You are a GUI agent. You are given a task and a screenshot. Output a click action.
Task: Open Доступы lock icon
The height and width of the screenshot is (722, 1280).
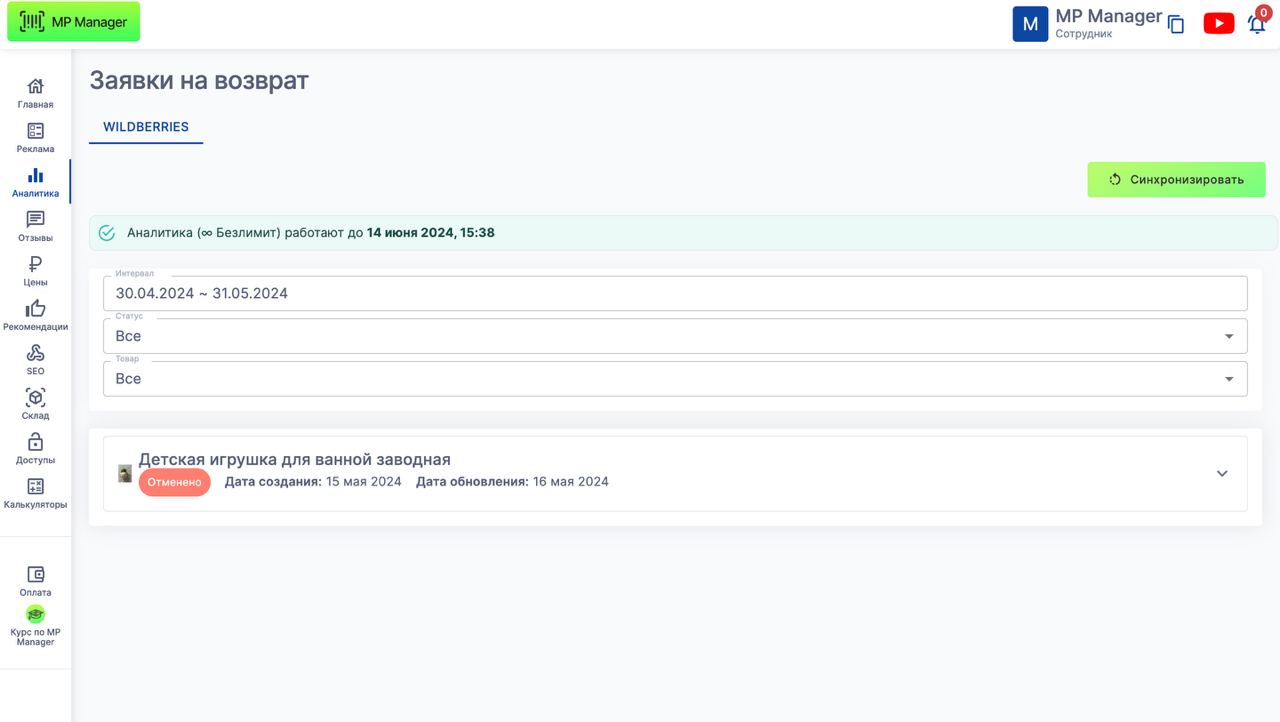[35, 442]
